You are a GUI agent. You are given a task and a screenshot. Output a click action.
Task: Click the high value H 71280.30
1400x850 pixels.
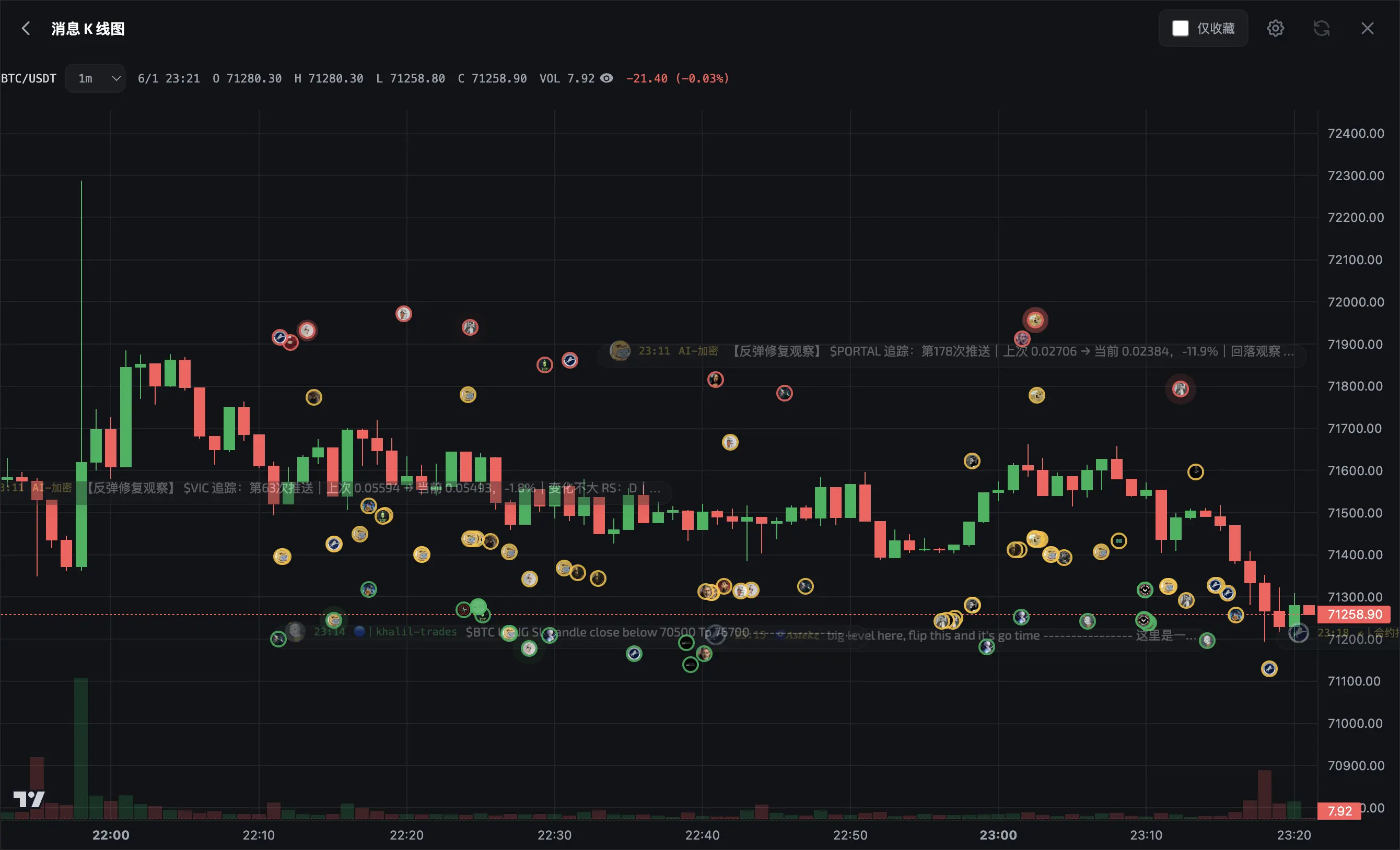(329, 78)
